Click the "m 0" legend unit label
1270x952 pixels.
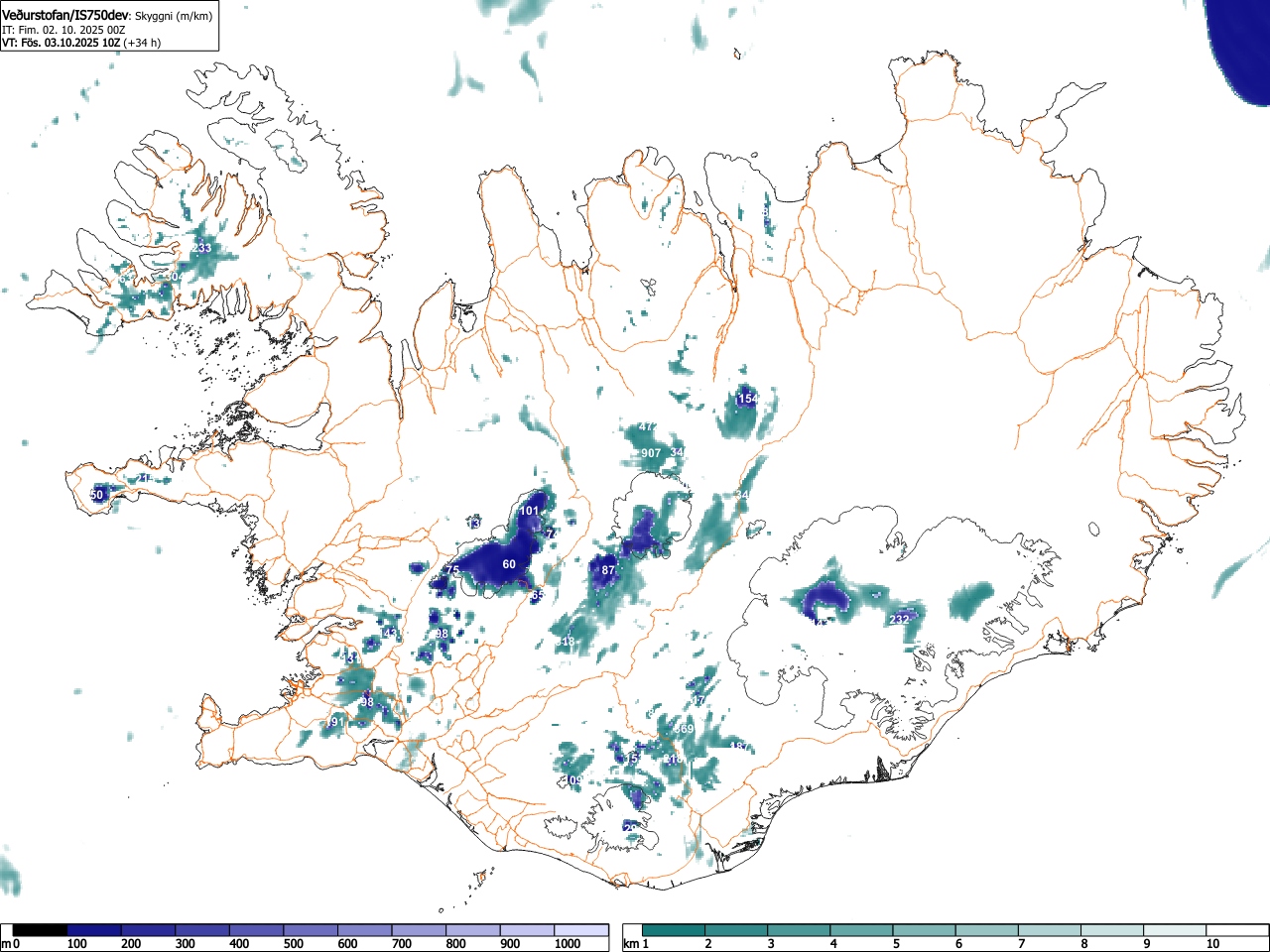pyautogui.click(x=10, y=944)
